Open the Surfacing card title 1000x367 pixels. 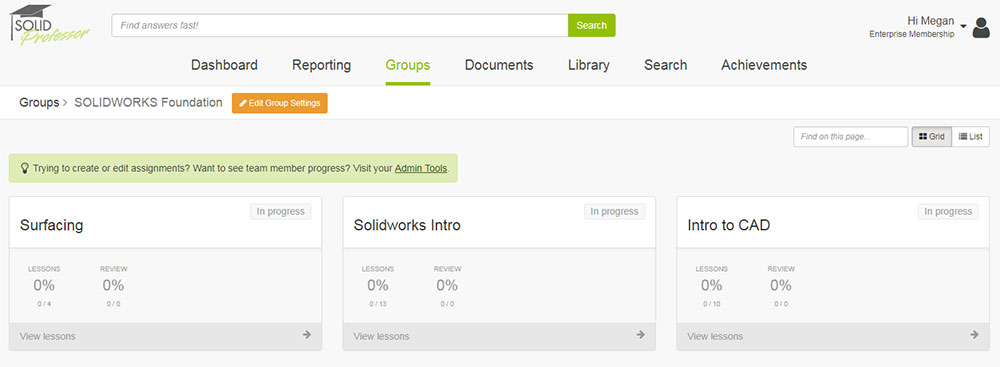coord(52,225)
